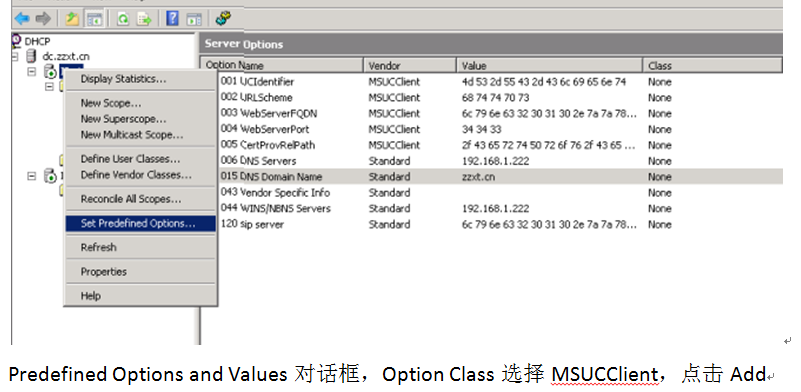
Task: Click 192.168.1.222 value for WINS/NBNS Servers
Action: [x=496, y=209]
